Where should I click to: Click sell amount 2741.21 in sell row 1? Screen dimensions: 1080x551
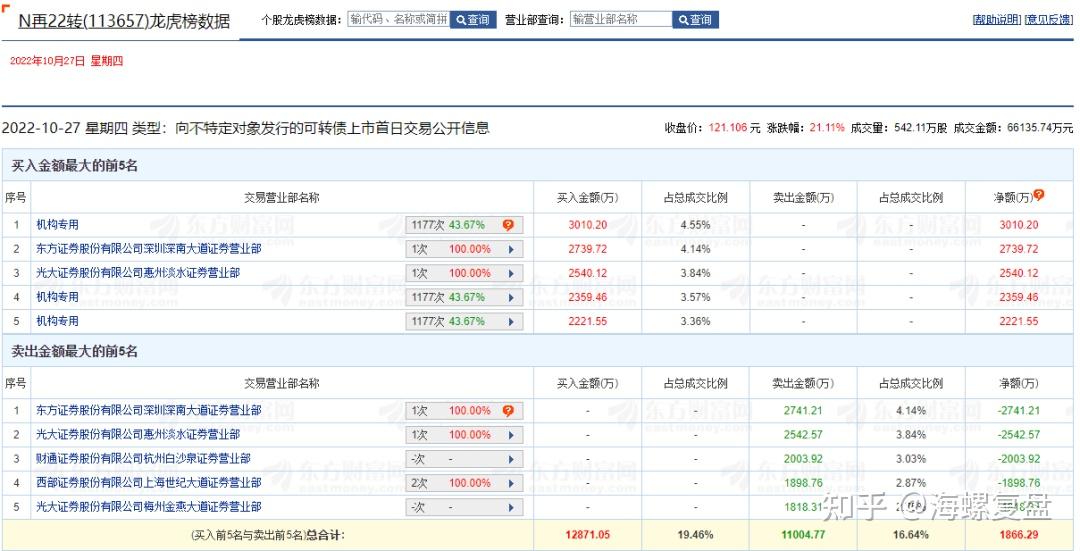(803, 411)
